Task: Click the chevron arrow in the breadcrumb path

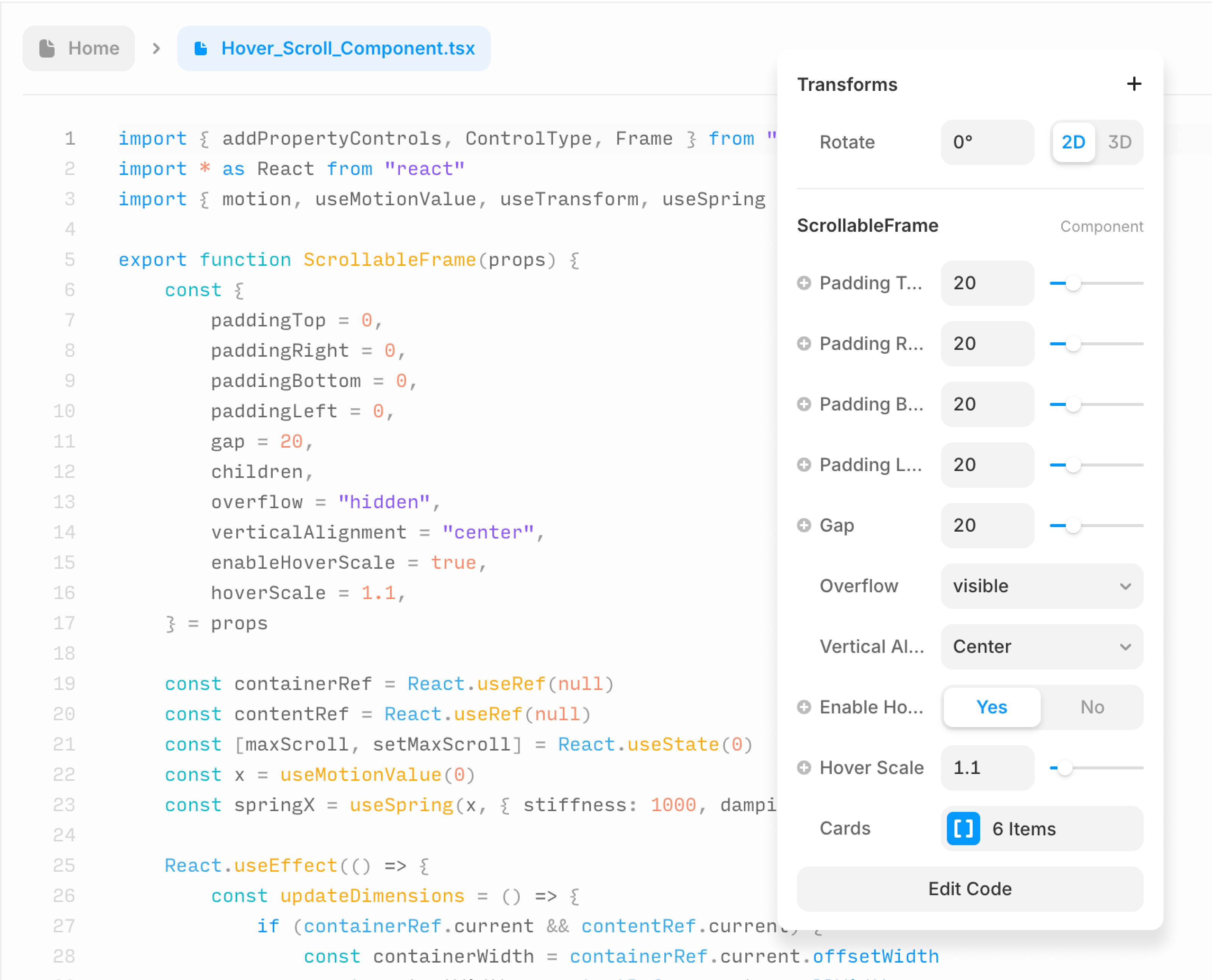Action: click(156, 48)
